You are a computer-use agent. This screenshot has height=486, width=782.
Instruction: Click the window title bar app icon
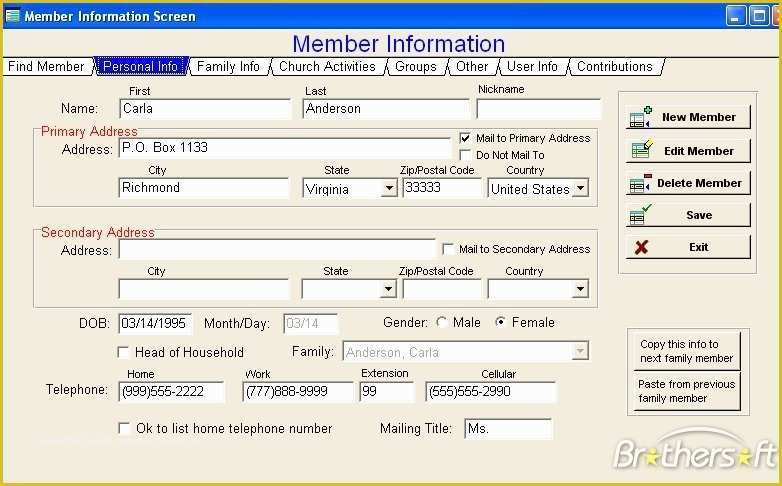click(12, 15)
